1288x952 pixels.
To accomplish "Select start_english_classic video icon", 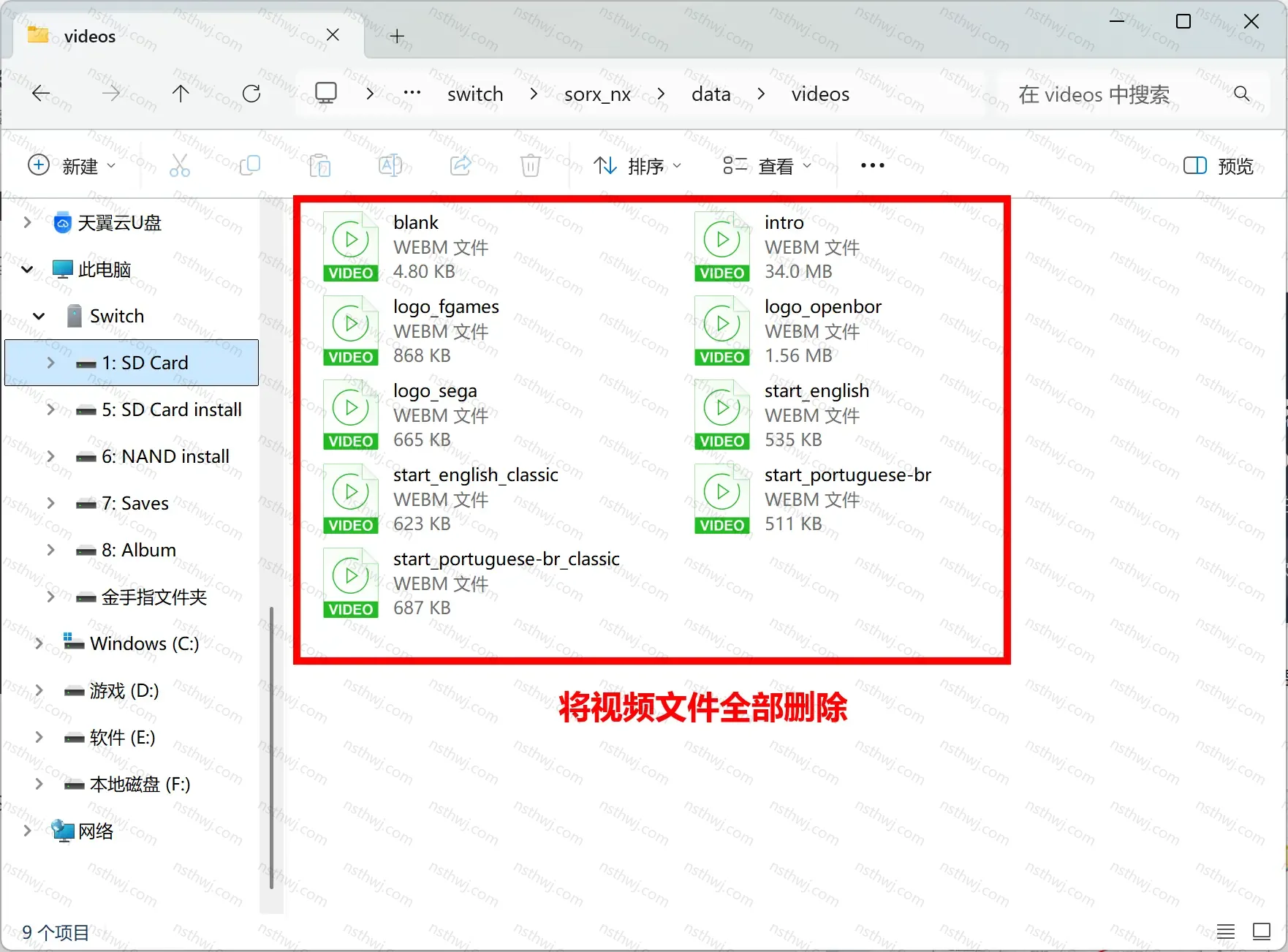I will click(x=351, y=499).
